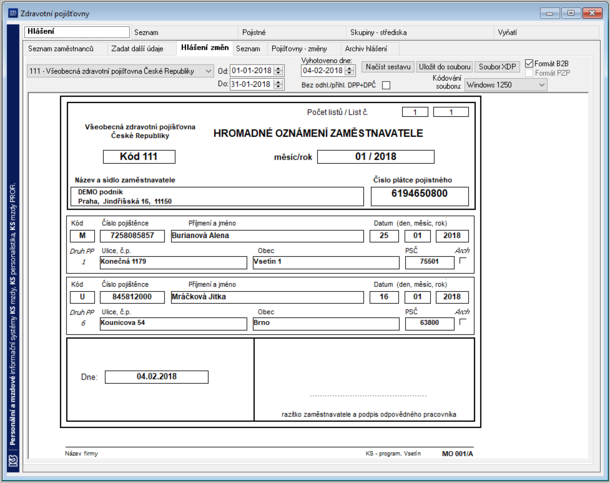Minimize the Zdravotní pojišťovny window
610x483 pixels.
pyautogui.click(x=550, y=14)
